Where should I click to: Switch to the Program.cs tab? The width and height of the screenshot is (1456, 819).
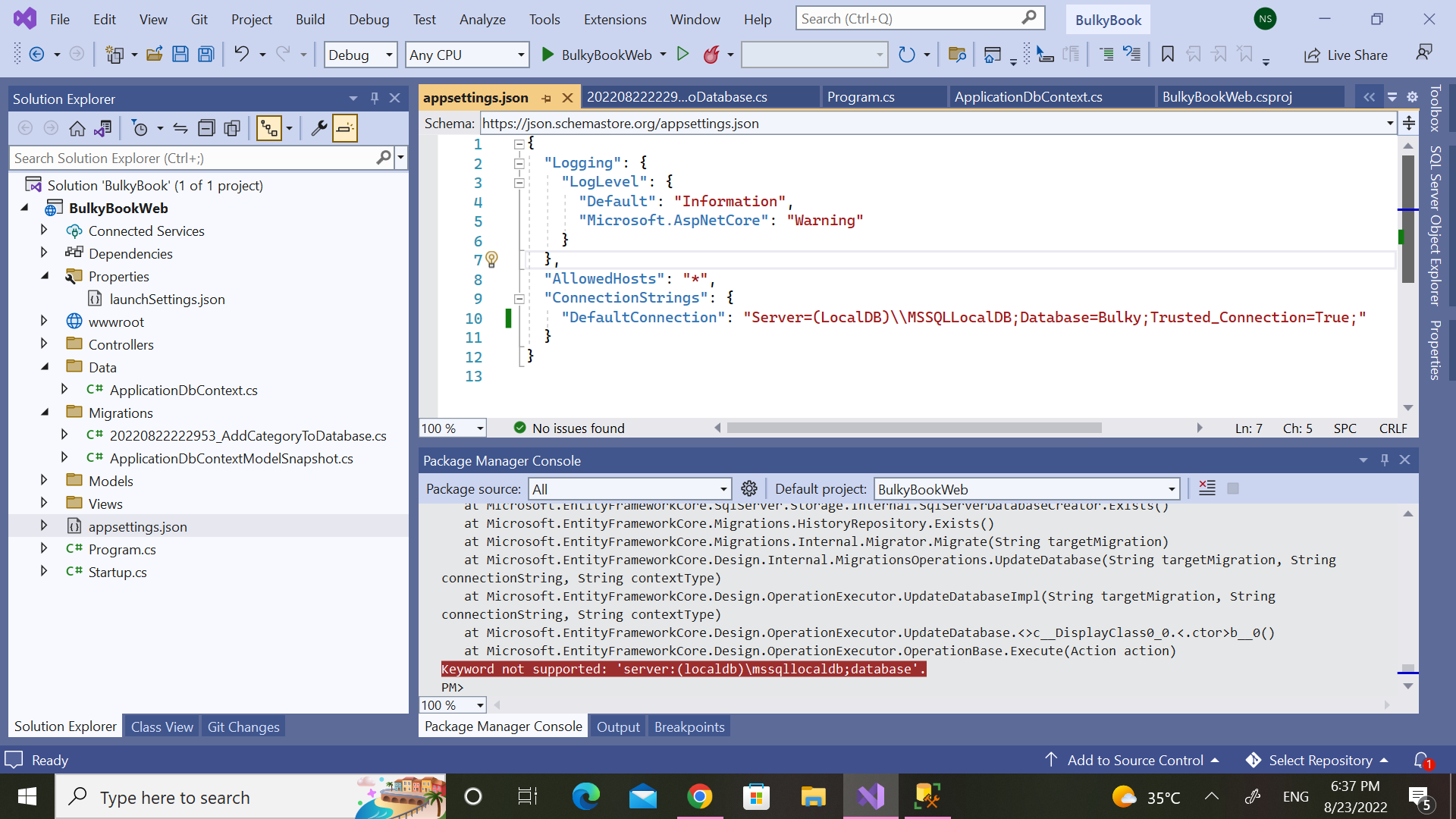click(861, 97)
